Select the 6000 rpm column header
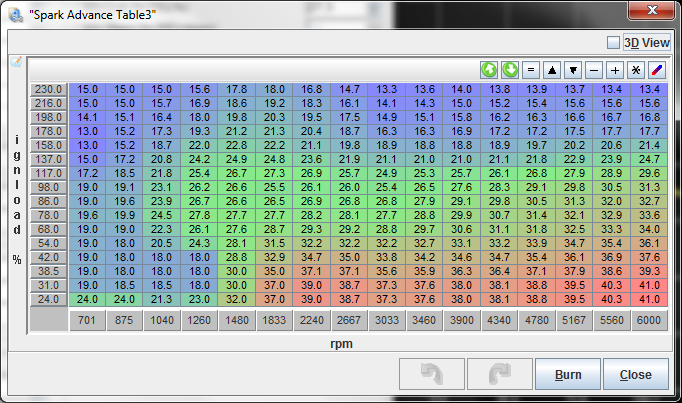This screenshot has width=682, height=403. [x=647, y=320]
